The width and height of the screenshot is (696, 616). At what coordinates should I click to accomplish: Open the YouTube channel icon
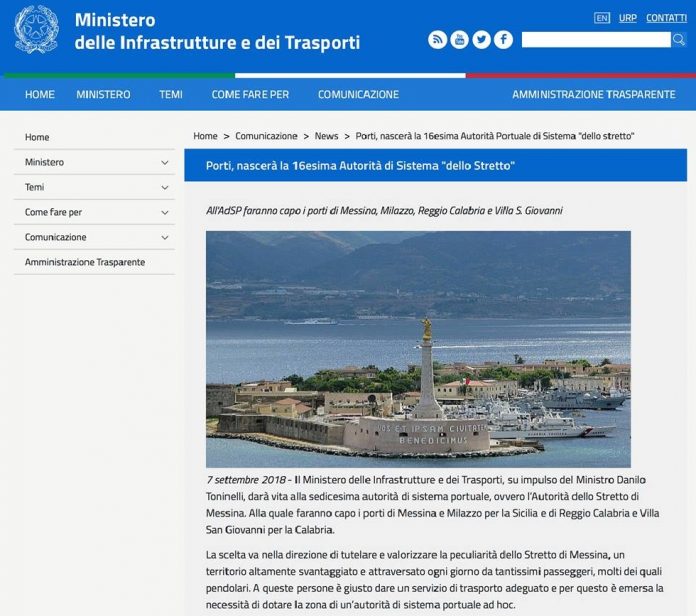coord(459,40)
